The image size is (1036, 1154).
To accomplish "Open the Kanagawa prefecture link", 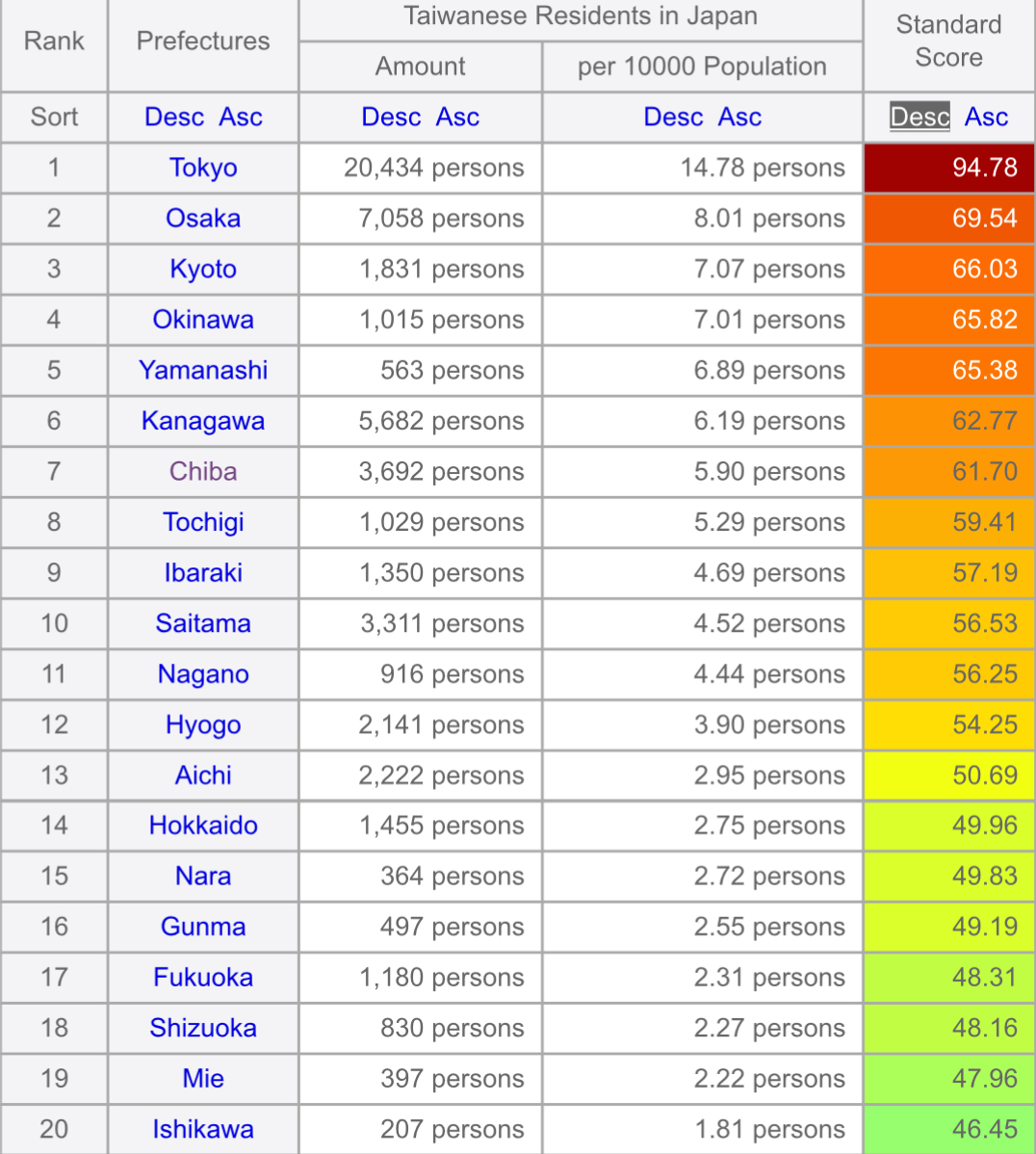I will (203, 421).
